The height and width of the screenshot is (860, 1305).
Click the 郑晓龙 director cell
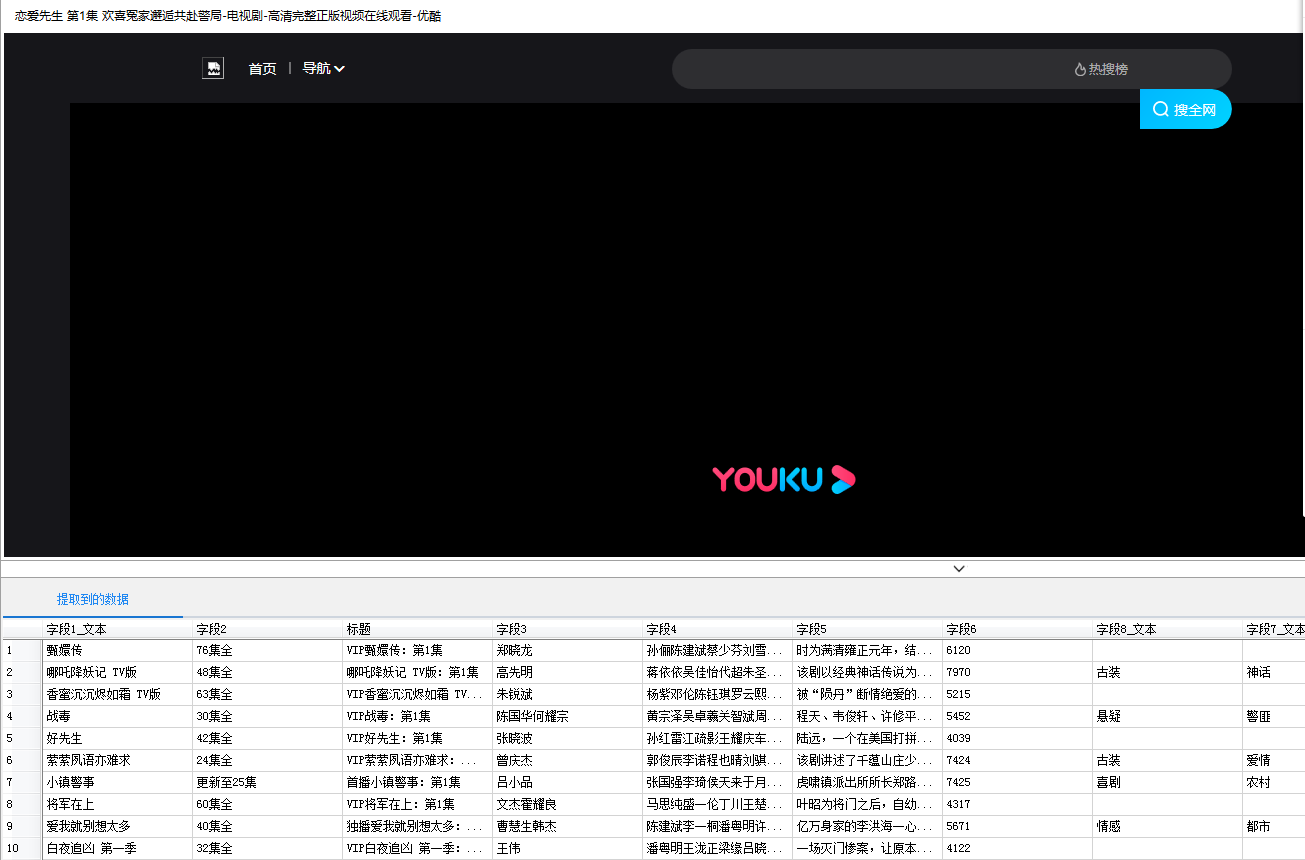568,650
